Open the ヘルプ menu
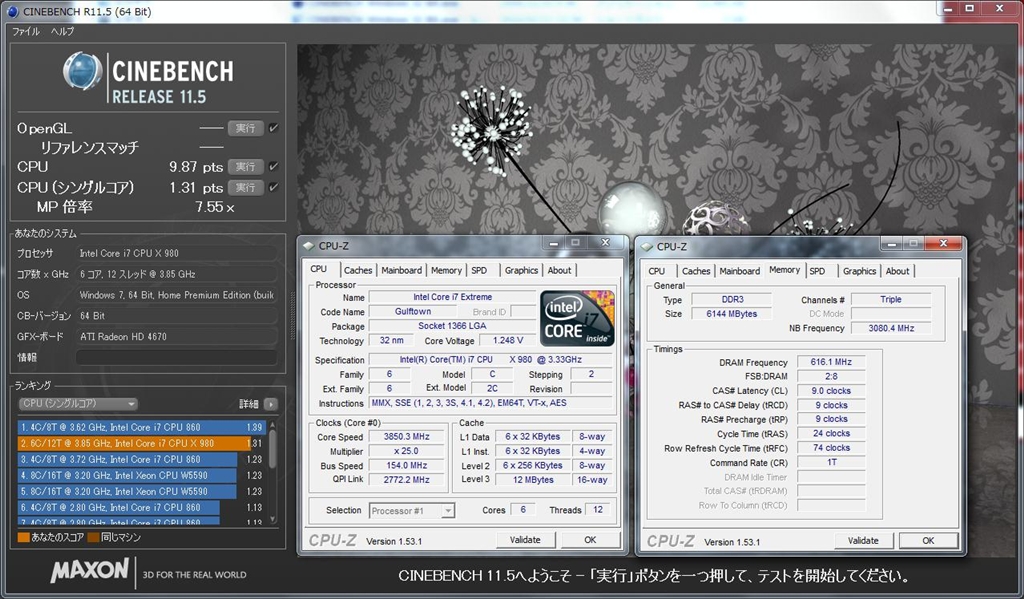 pos(62,32)
